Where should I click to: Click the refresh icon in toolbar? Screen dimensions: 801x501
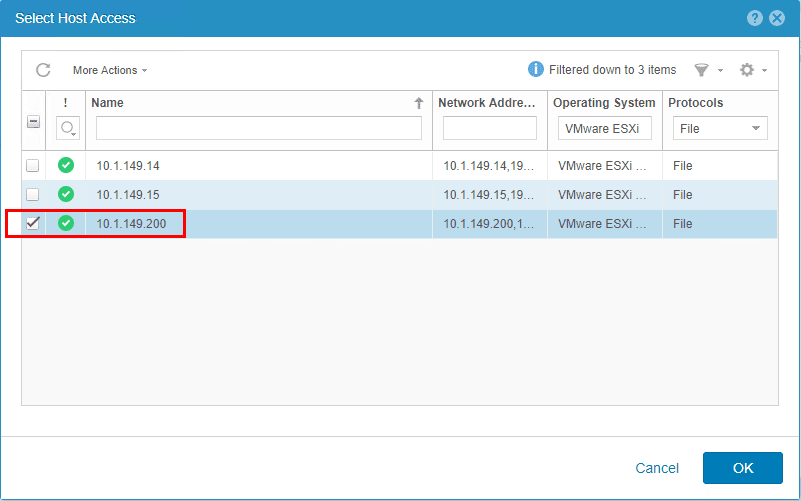[x=43, y=70]
